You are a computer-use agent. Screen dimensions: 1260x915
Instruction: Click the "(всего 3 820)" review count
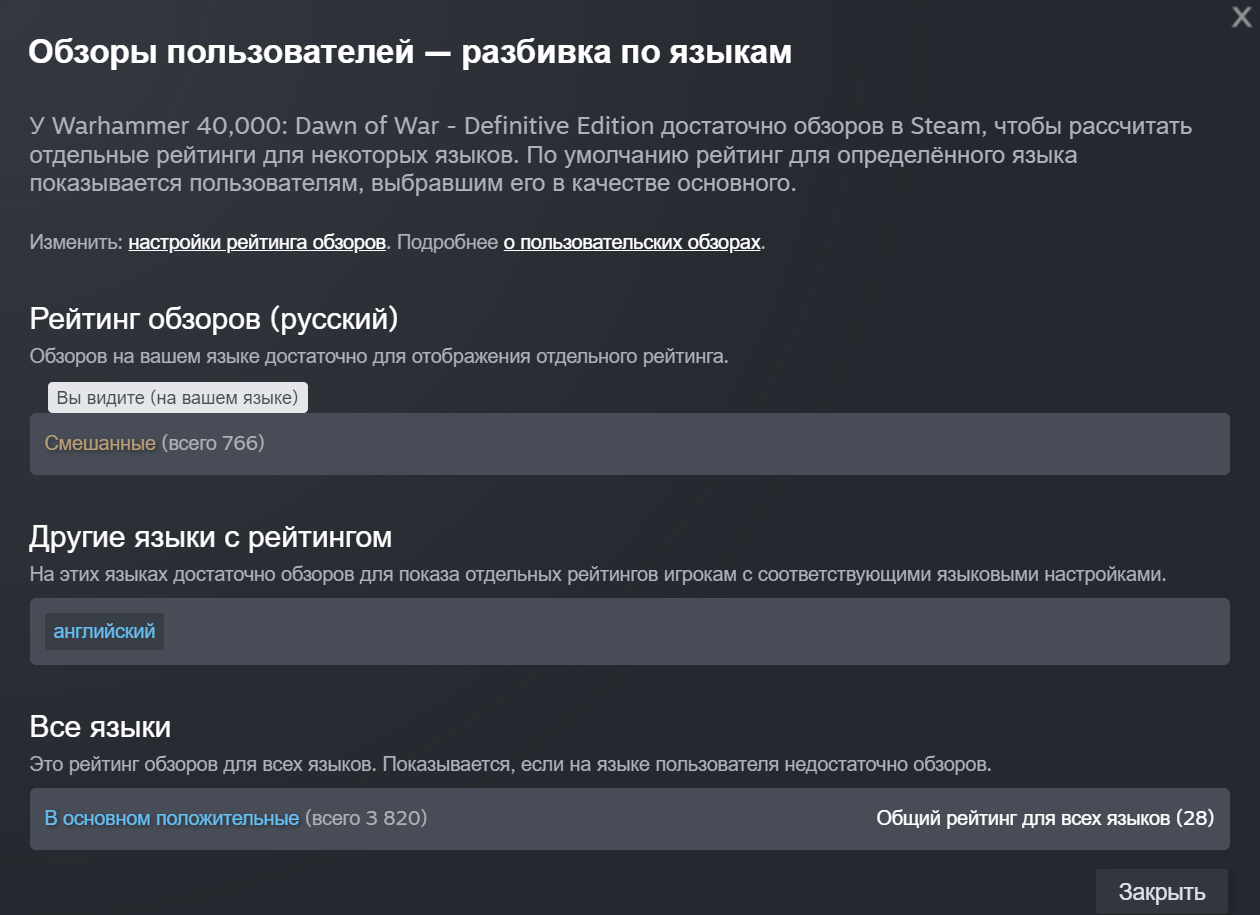click(x=366, y=818)
